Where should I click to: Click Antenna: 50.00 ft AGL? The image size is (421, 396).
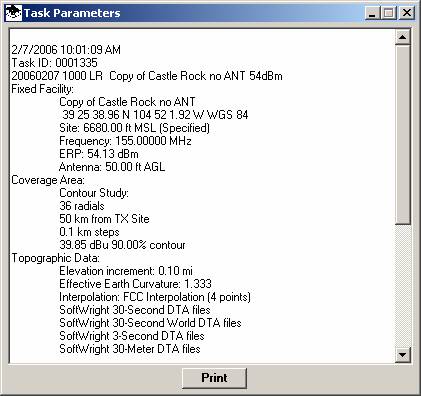[112, 167]
